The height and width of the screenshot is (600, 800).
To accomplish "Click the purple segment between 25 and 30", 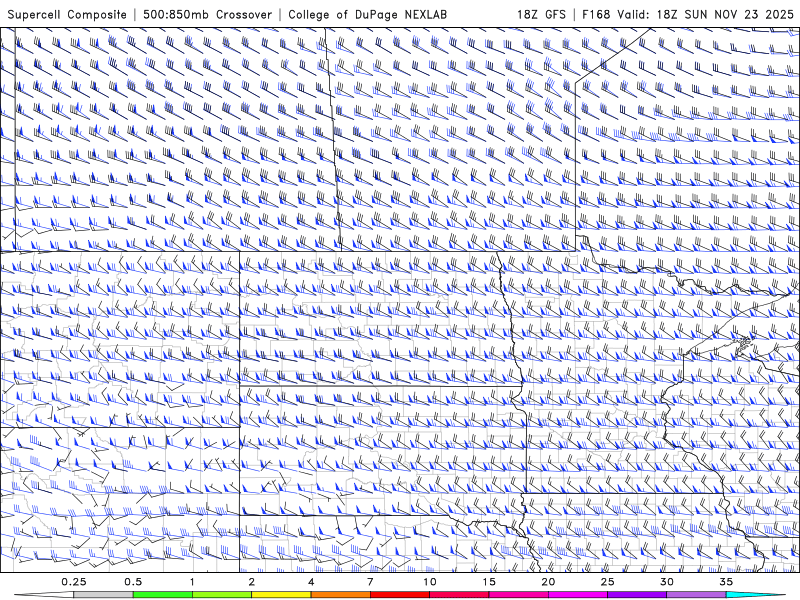I will pyautogui.click(x=637, y=595).
